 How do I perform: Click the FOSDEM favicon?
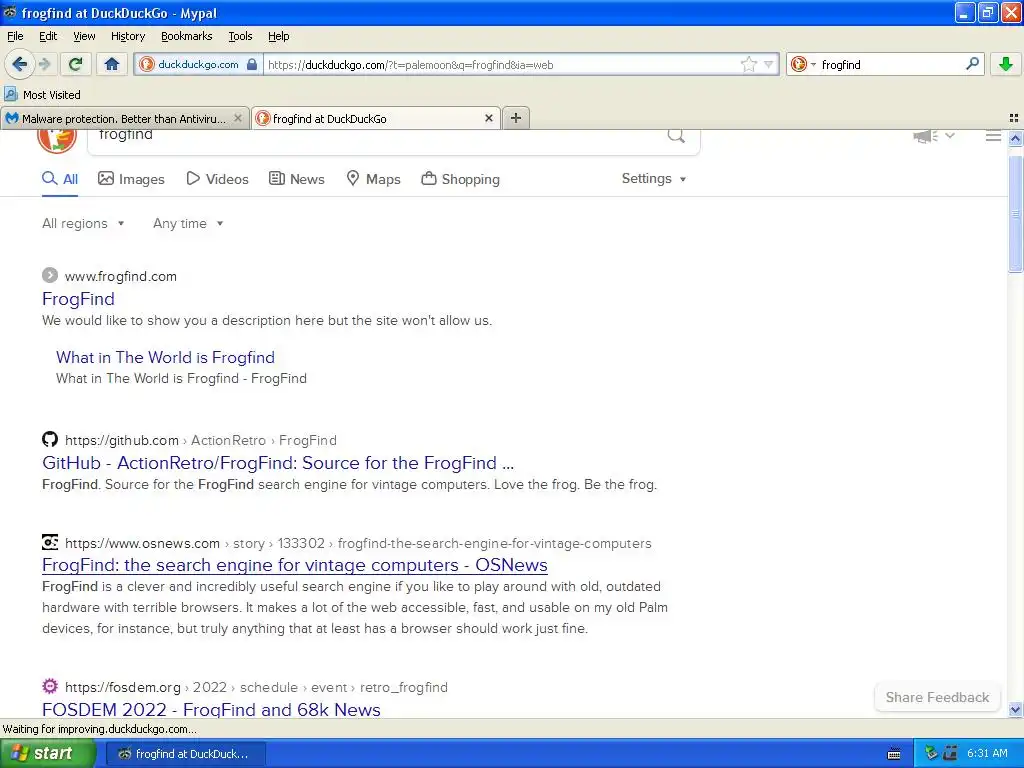(50, 686)
